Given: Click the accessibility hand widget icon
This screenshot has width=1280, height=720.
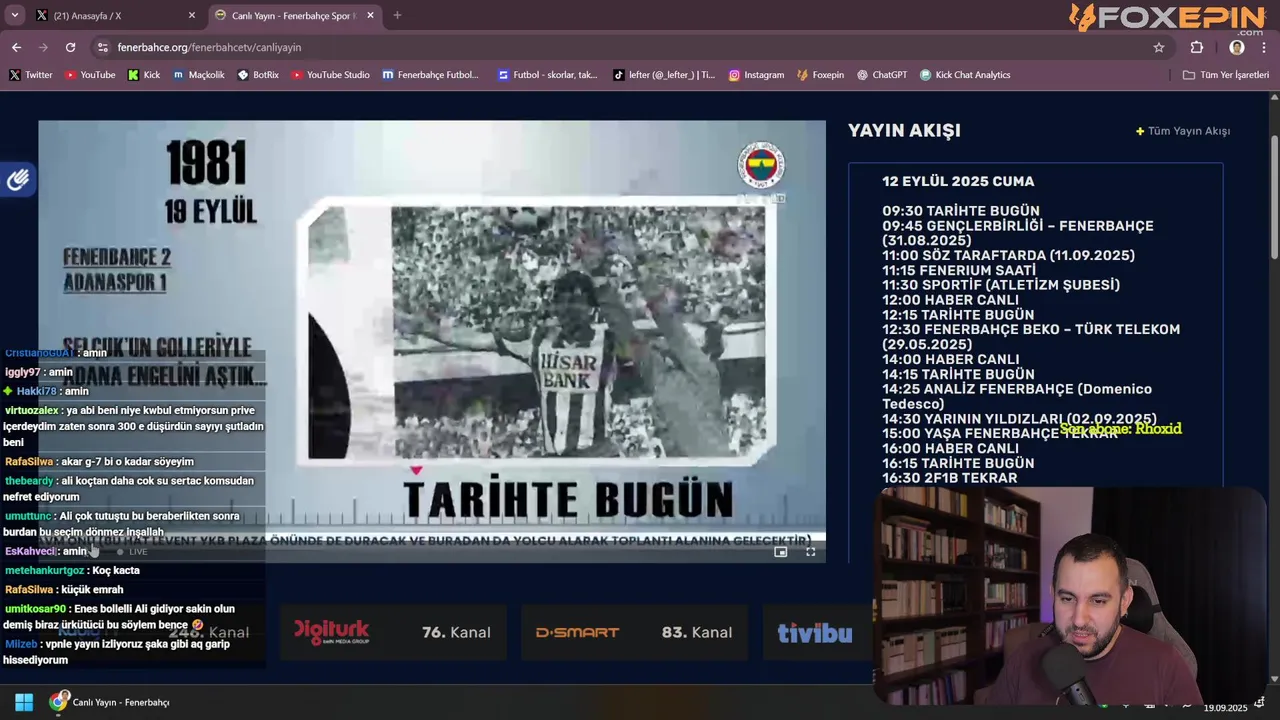Looking at the screenshot, I should pyautogui.click(x=18, y=180).
